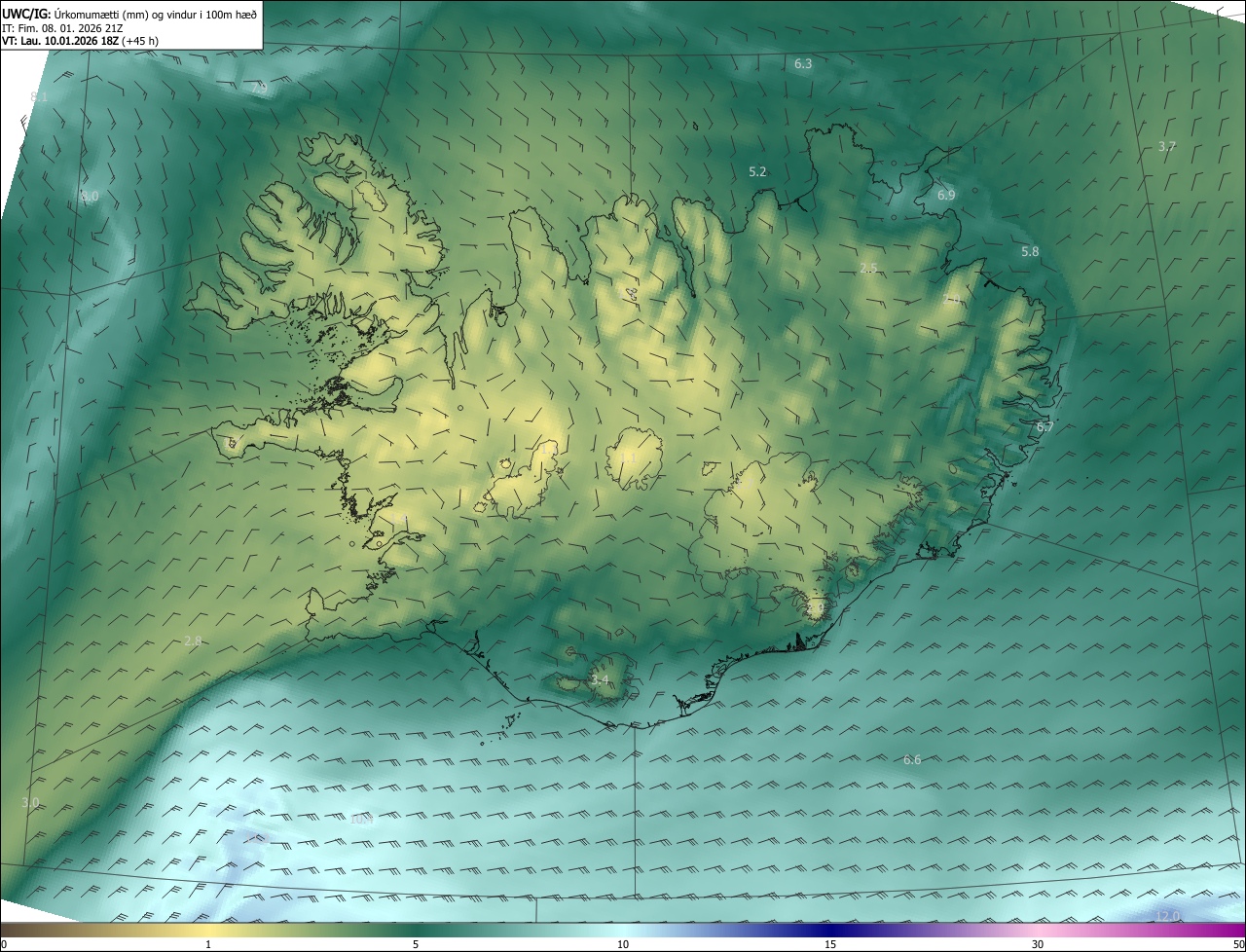Click the 6.3 value label on the map

click(803, 63)
